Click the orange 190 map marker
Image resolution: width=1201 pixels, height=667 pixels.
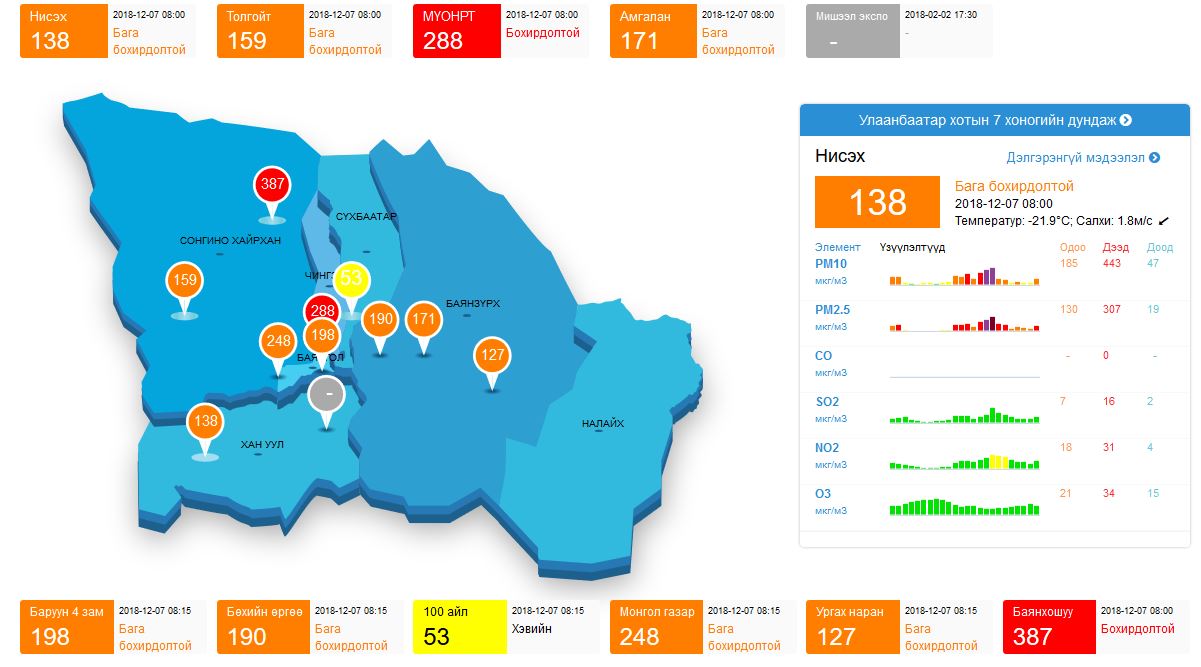point(380,320)
